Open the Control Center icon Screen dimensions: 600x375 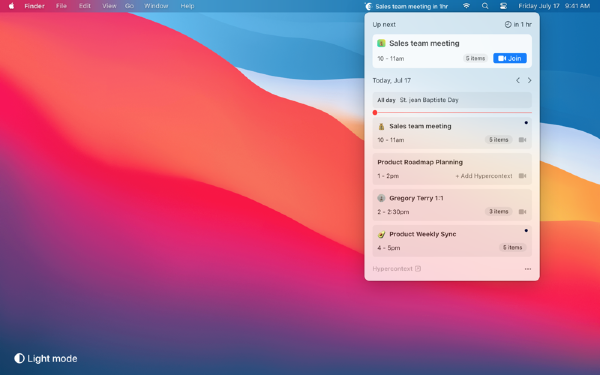pos(503,6)
